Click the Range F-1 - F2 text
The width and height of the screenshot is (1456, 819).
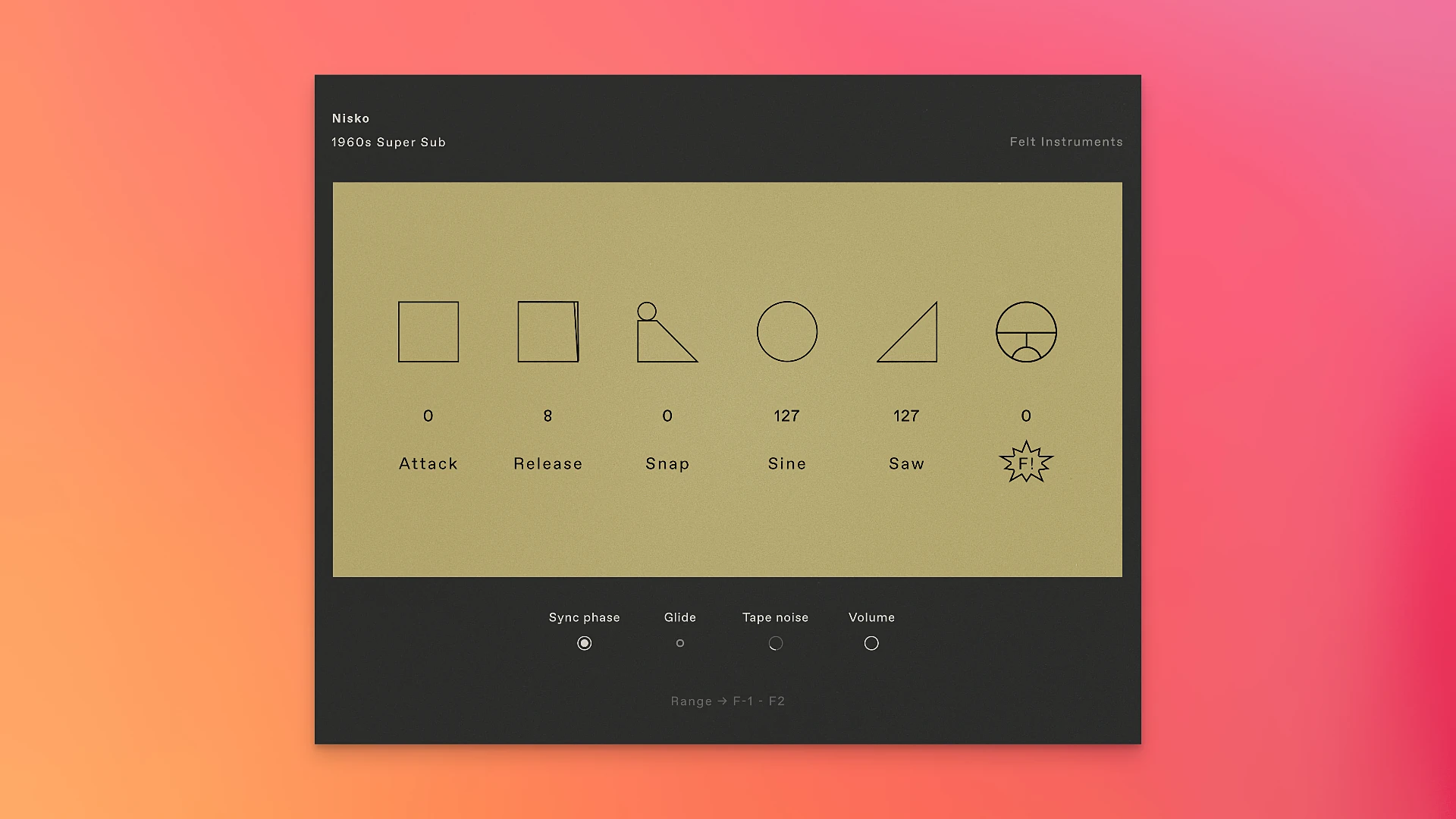pyautogui.click(x=727, y=701)
